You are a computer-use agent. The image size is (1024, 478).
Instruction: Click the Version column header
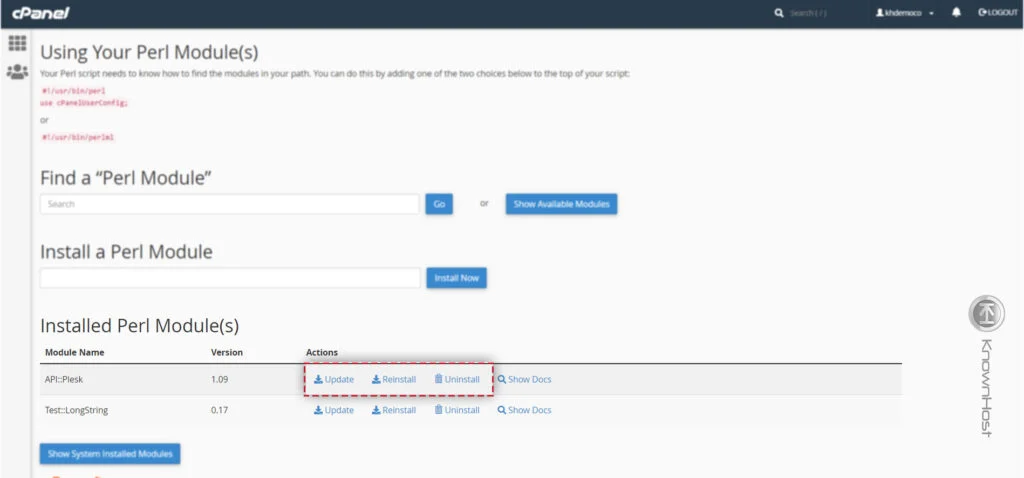coord(227,352)
